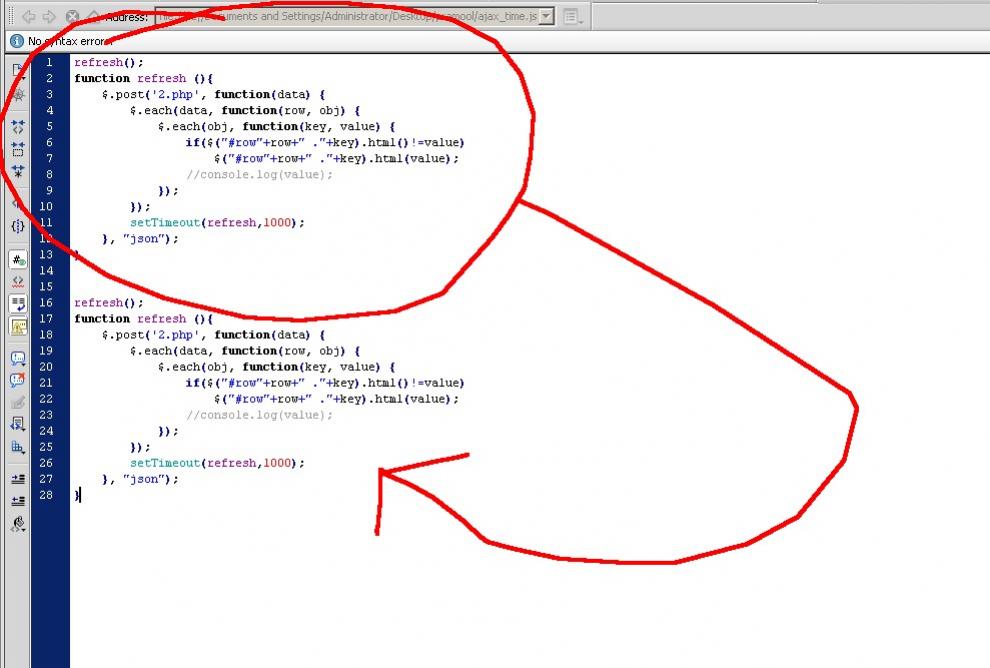Click the Select Parent Tag icon
Image resolution: width=990 pixels, height=668 pixels.
(x=18, y=203)
